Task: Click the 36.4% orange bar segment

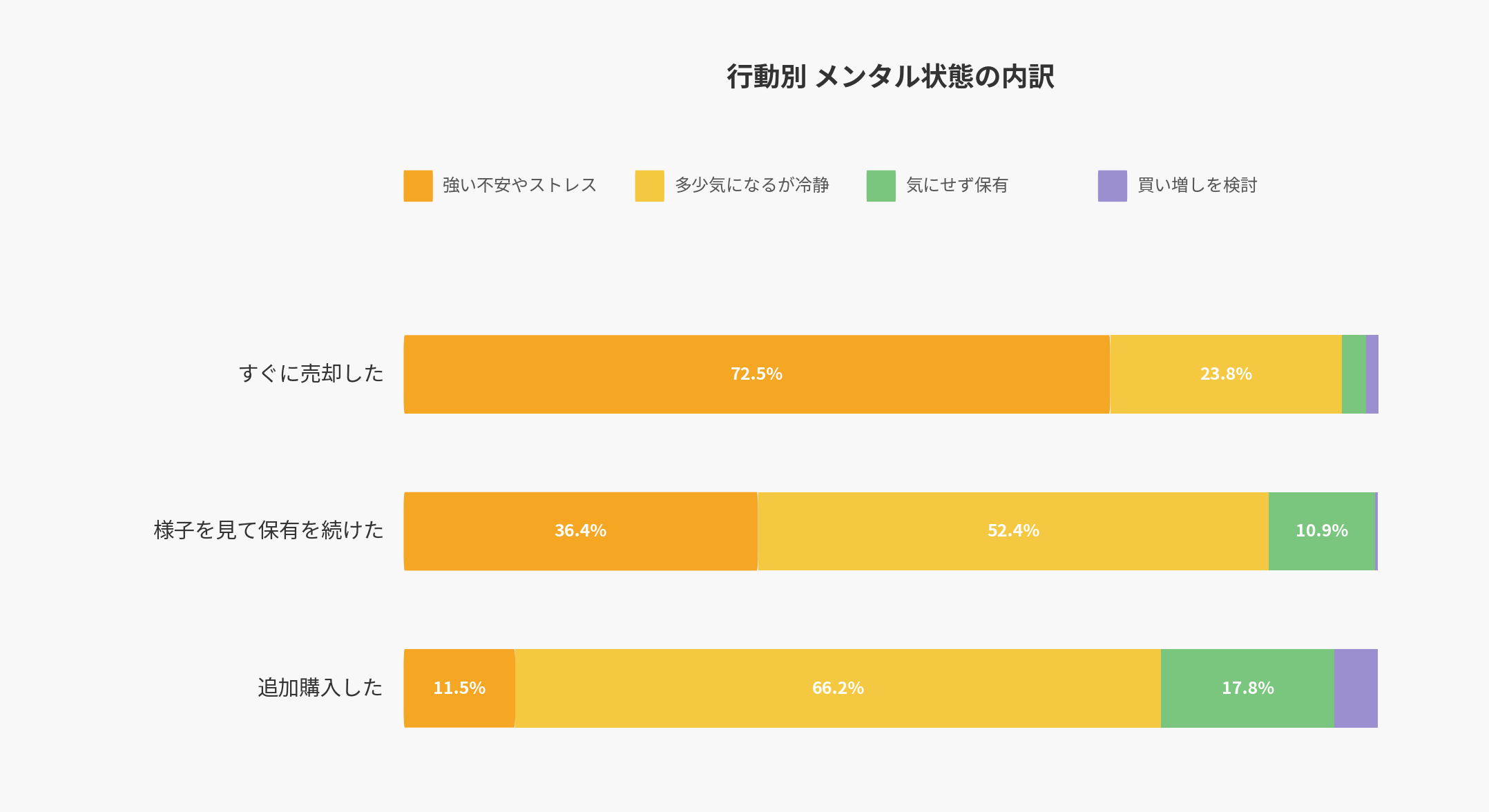Action: [580, 531]
